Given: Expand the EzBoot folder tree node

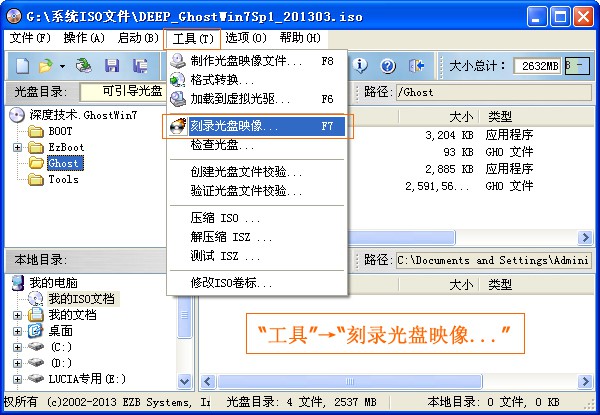Looking at the screenshot, I should (x=18, y=147).
